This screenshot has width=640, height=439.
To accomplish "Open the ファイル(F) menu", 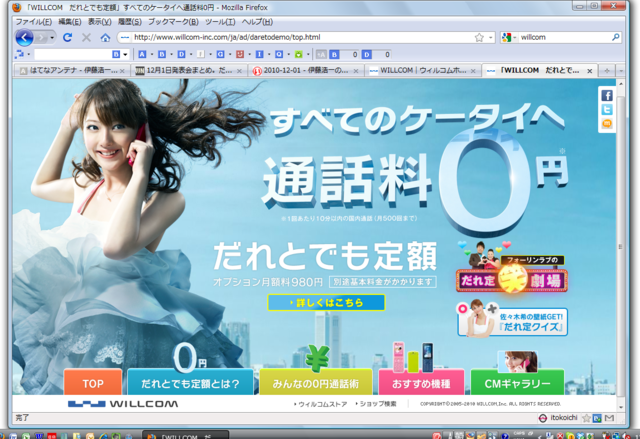I will tap(33, 22).
